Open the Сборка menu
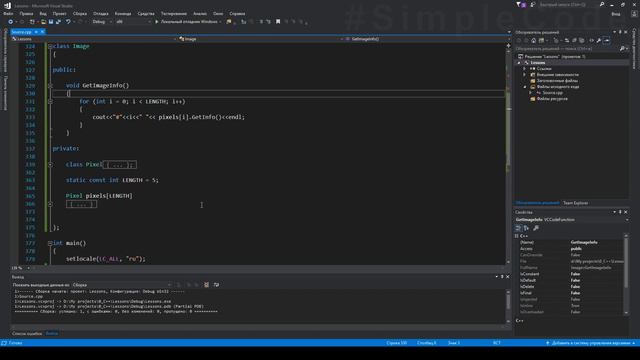Screen dimensions: 640x360 (80, 13)
